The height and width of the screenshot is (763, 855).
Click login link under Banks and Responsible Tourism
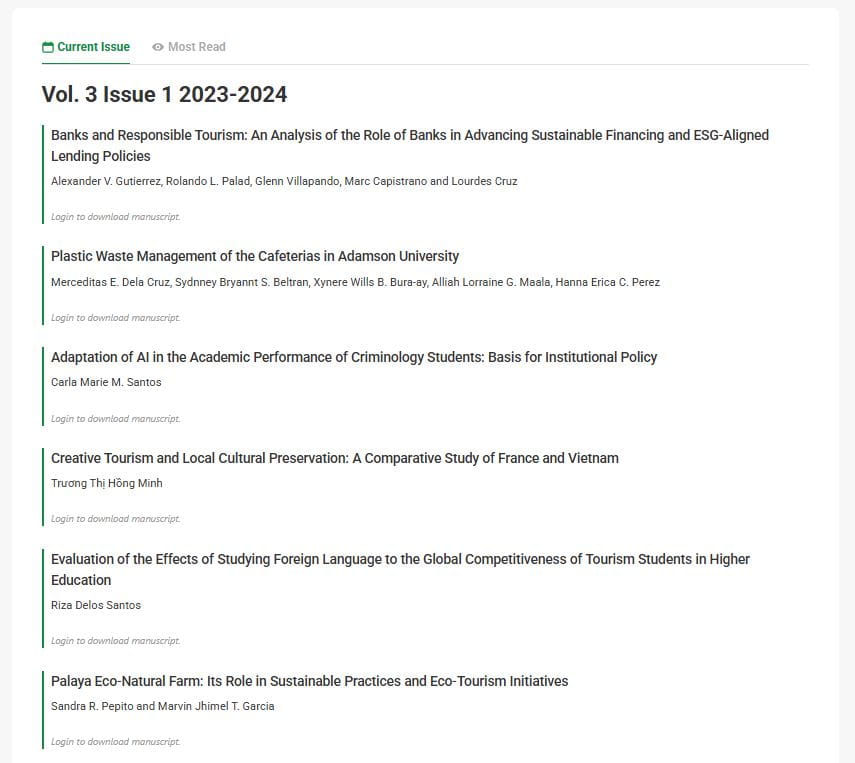click(x=116, y=217)
